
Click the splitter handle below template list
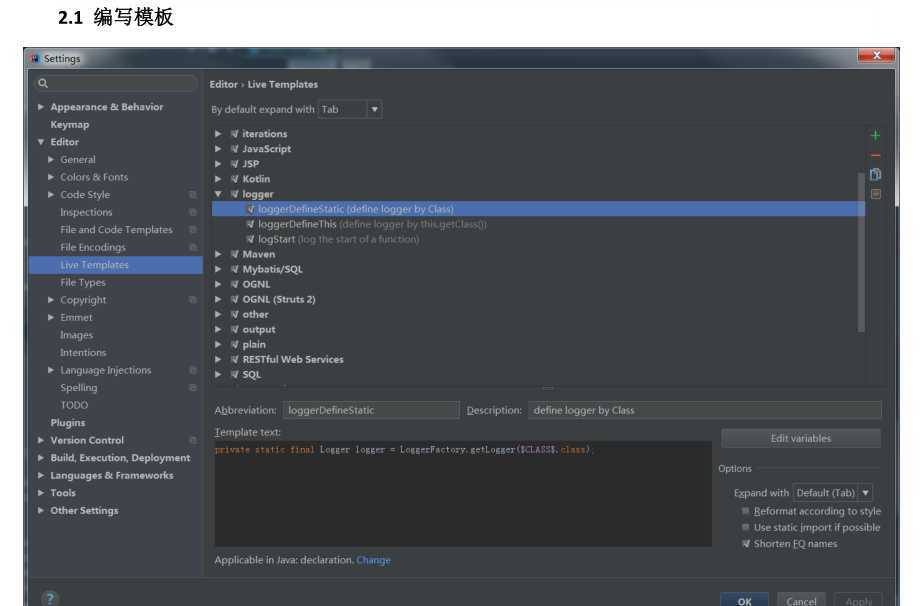(548, 388)
